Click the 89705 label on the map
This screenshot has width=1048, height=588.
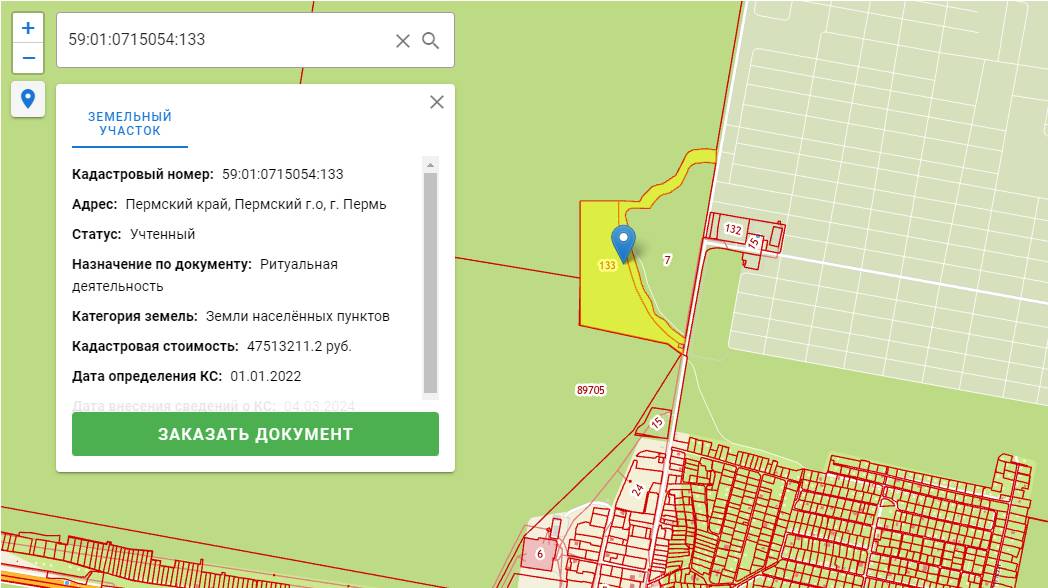point(591,390)
